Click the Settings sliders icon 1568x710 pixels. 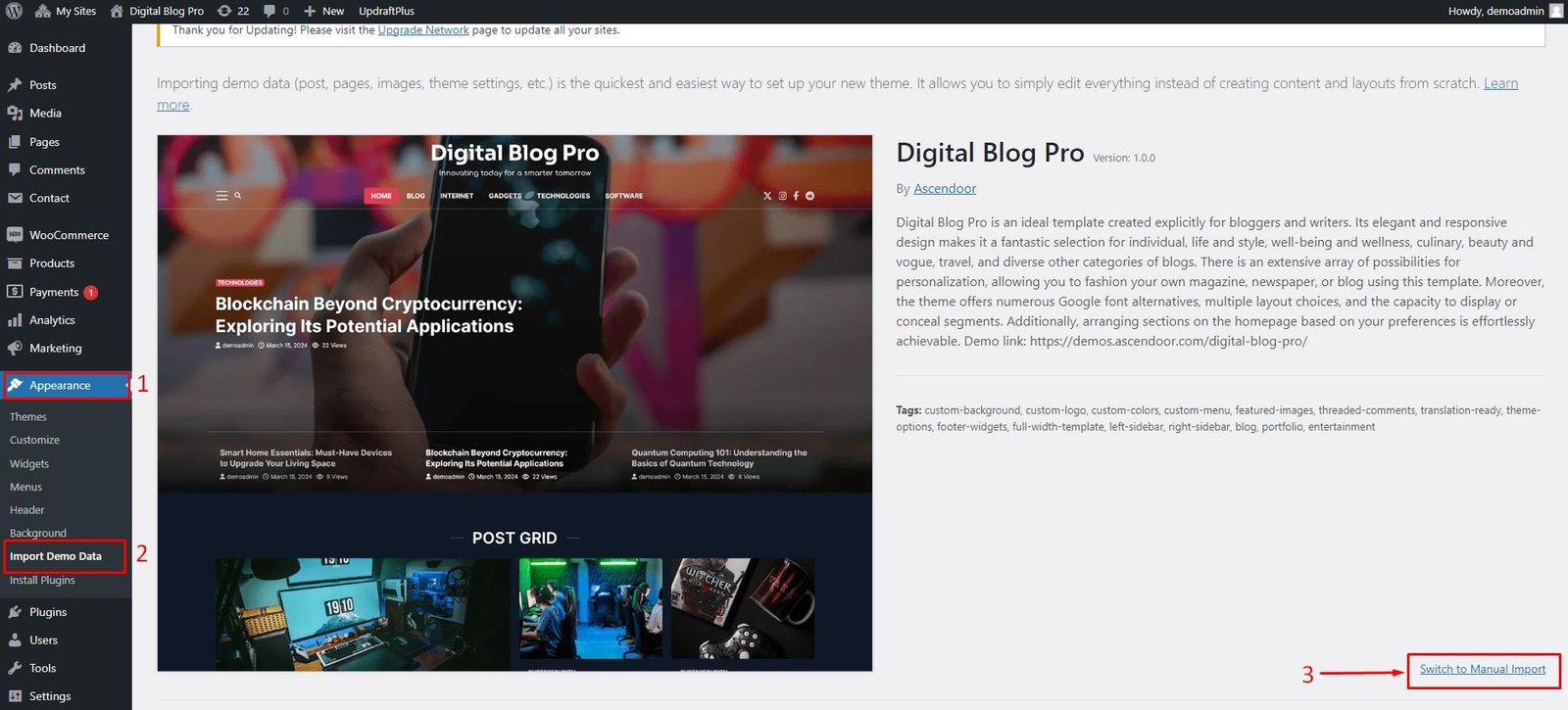pos(15,696)
